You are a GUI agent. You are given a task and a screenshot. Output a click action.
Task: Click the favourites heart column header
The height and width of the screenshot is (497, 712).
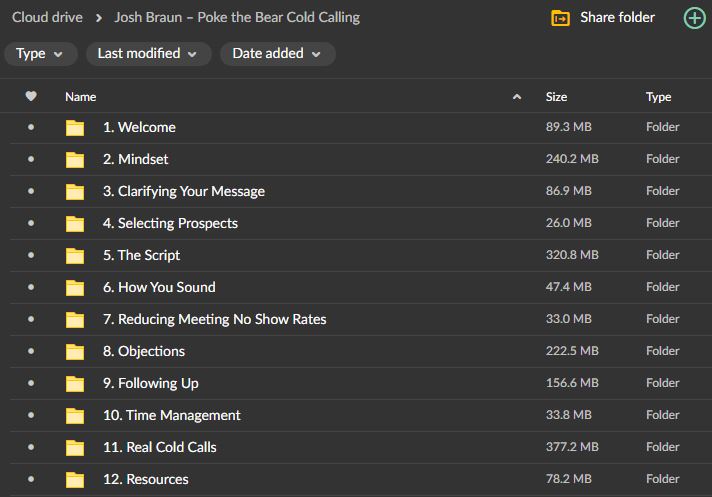pos(31,96)
